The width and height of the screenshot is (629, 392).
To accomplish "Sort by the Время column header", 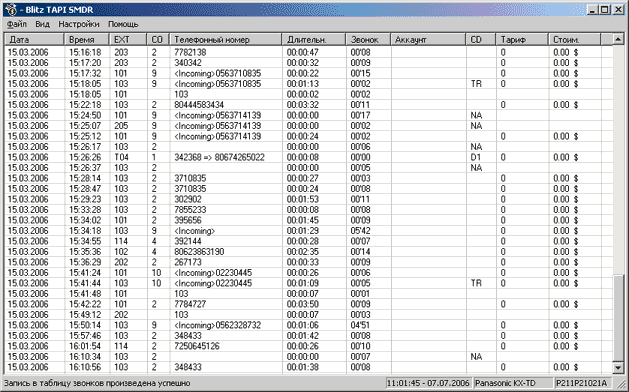I will pyautogui.click(x=87, y=39).
